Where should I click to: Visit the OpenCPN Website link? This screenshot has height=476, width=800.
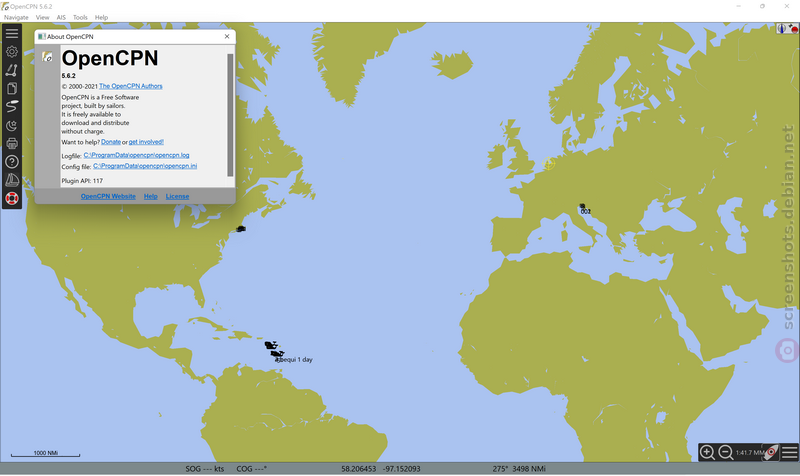tap(108, 196)
